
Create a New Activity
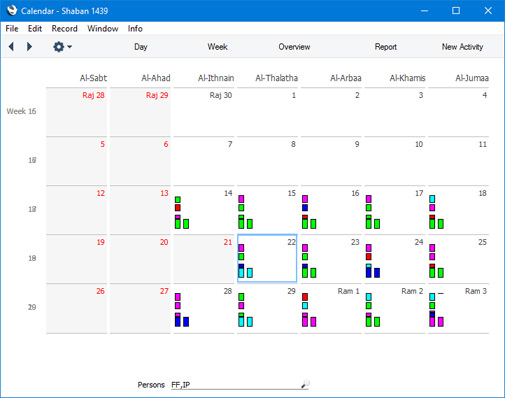(462, 47)
